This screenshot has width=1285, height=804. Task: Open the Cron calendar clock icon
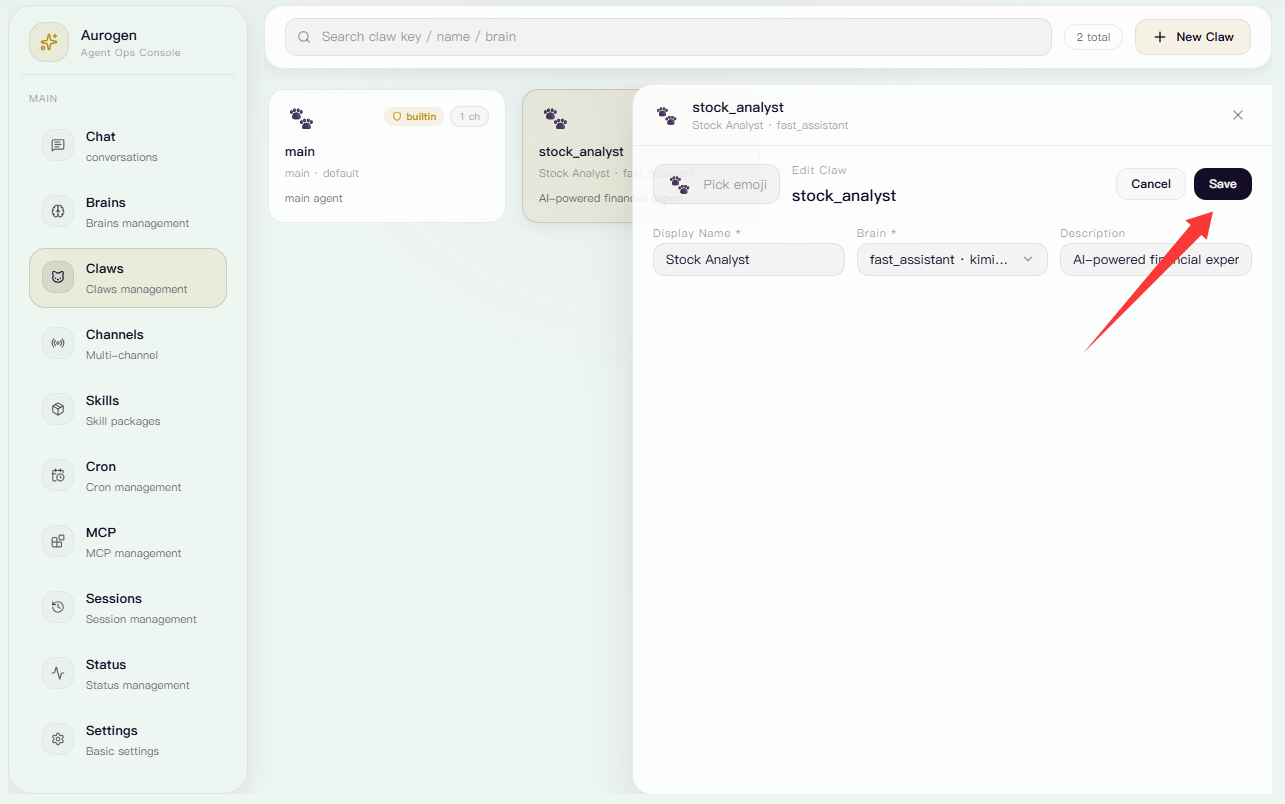point(58,475)
